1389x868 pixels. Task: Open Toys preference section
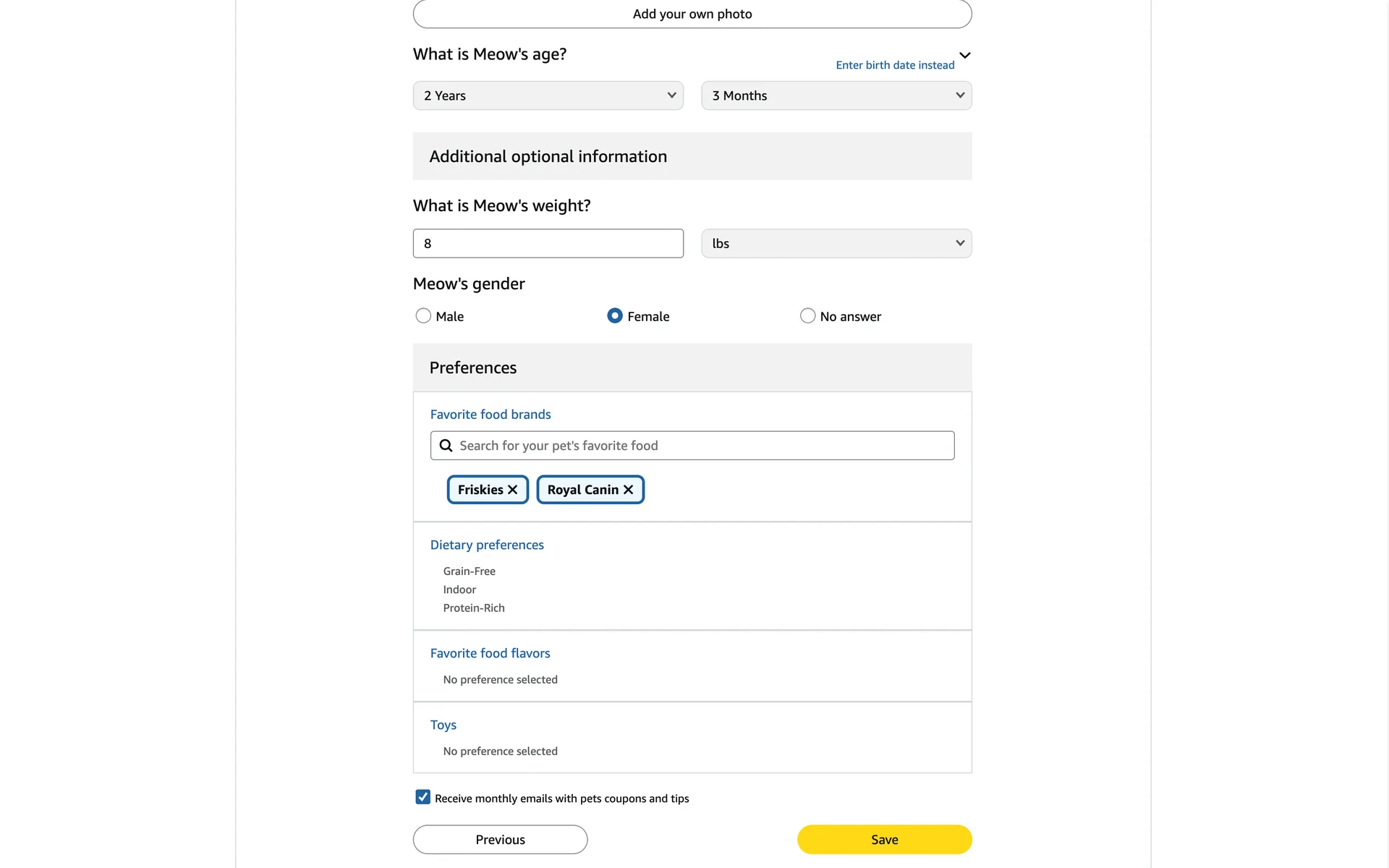point(443,725)
